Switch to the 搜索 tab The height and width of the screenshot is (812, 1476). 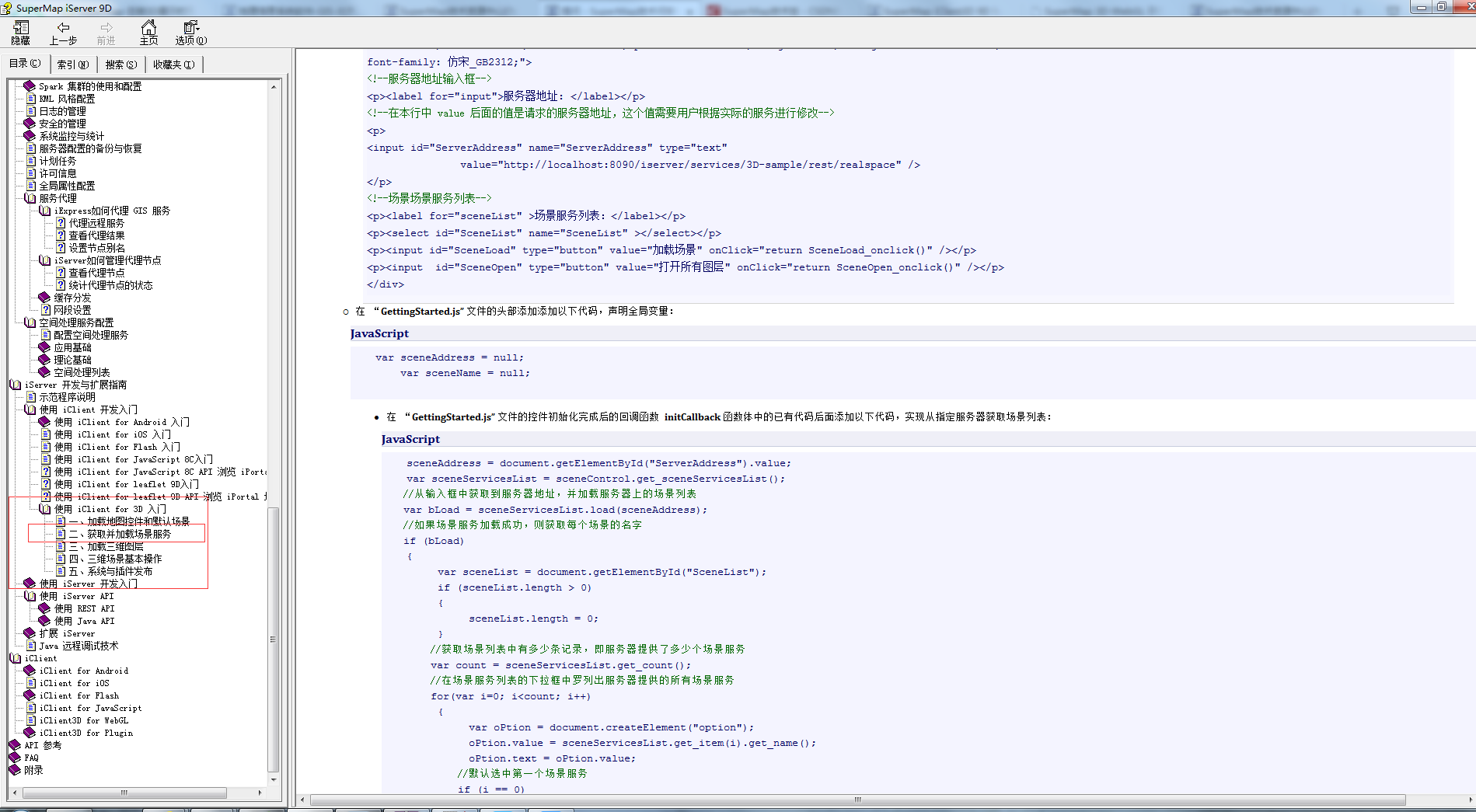tap(121, 64)
